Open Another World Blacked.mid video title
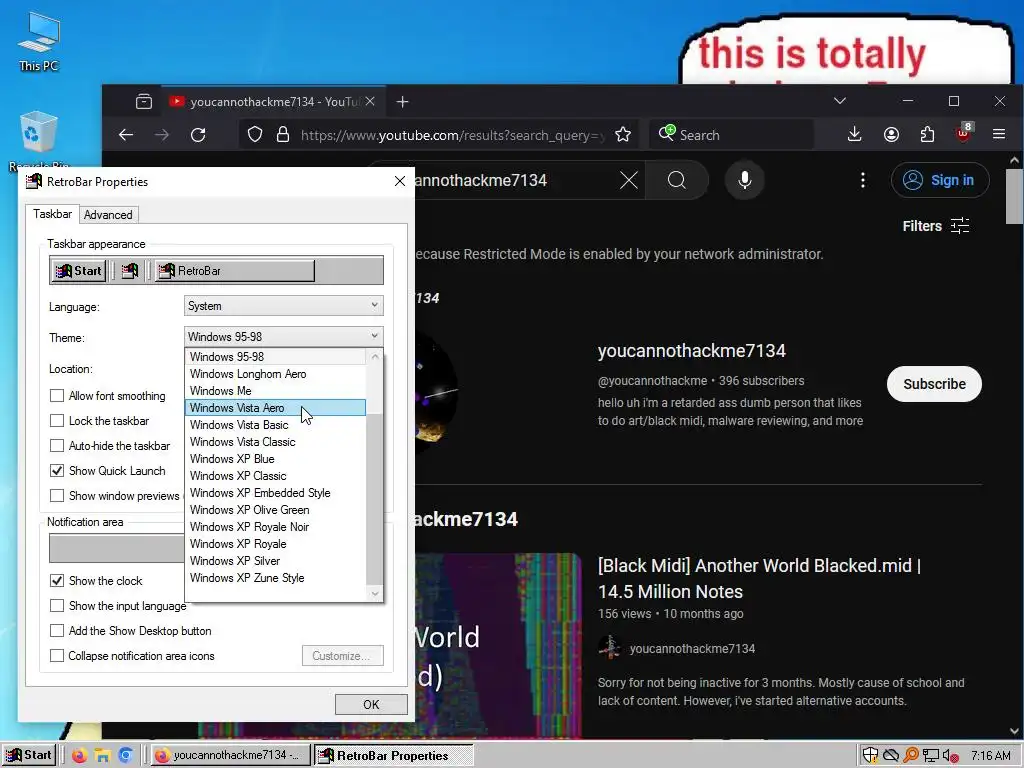This screenshot has height=768, width=1024. (x=759, y=579)
